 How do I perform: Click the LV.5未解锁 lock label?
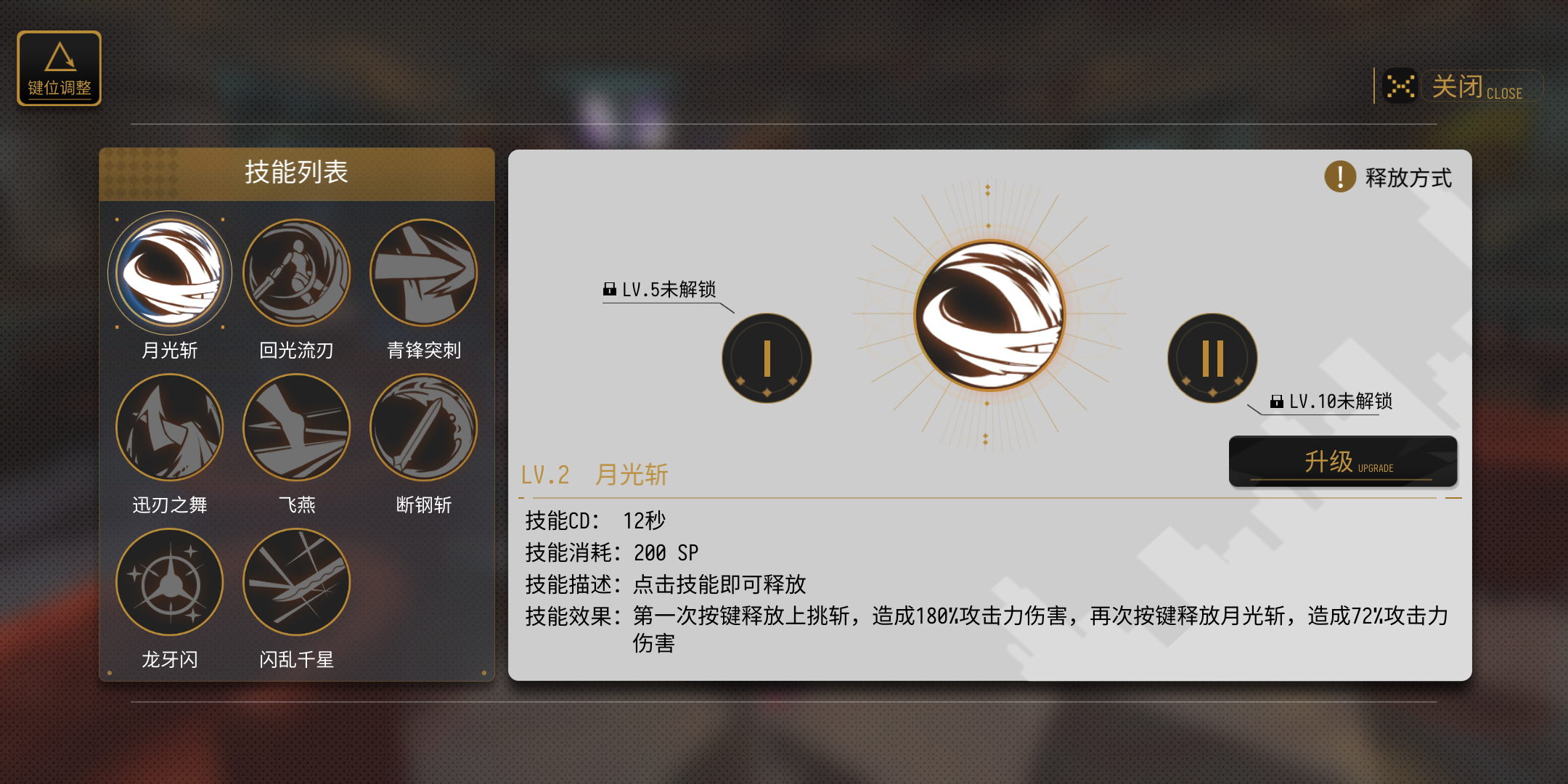(660, 290)
